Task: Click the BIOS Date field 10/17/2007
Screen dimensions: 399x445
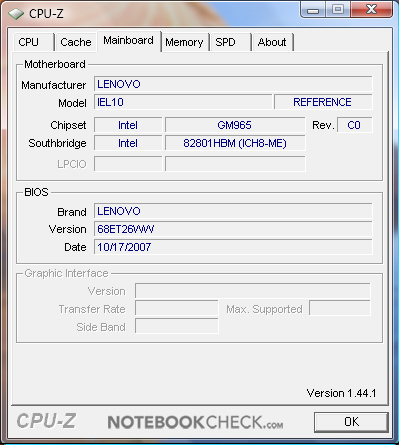Action: click(x=233, y=247)
